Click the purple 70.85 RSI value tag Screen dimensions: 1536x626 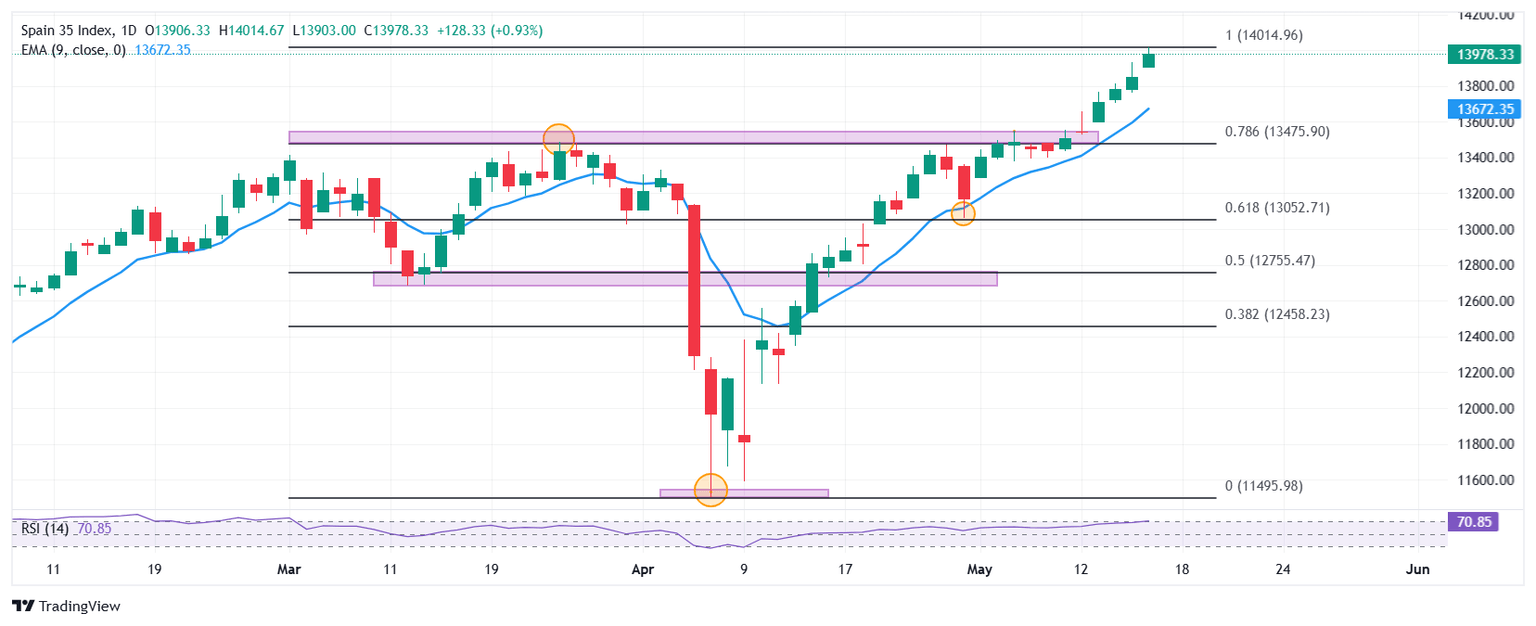pos(1472,521)
